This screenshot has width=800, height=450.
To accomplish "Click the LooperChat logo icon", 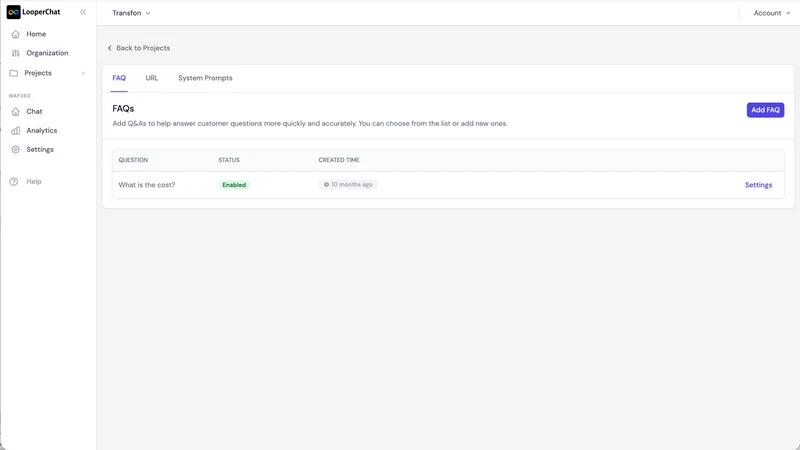I will coord(13,12).
